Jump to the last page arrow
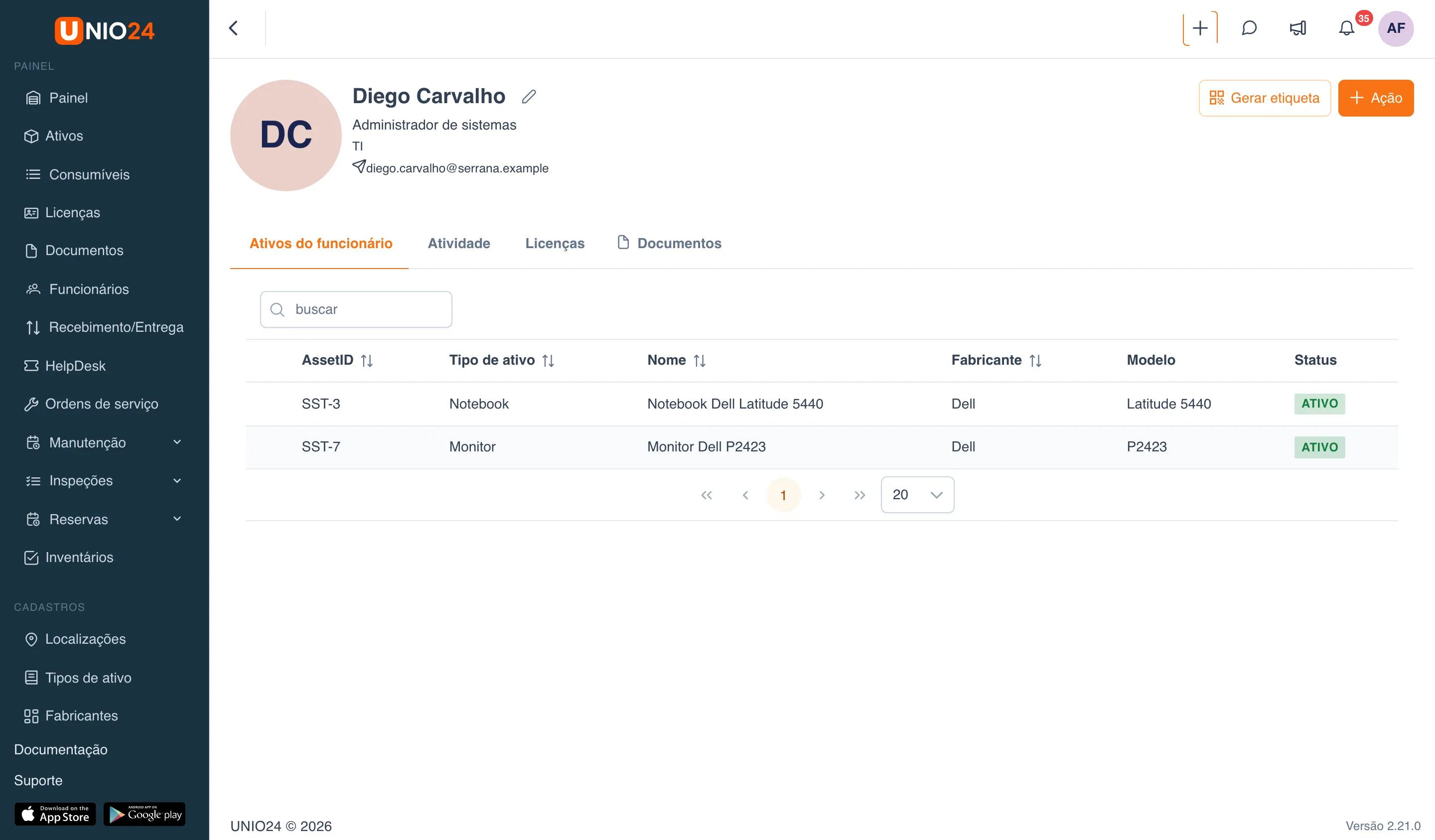 tap(860, 495)
